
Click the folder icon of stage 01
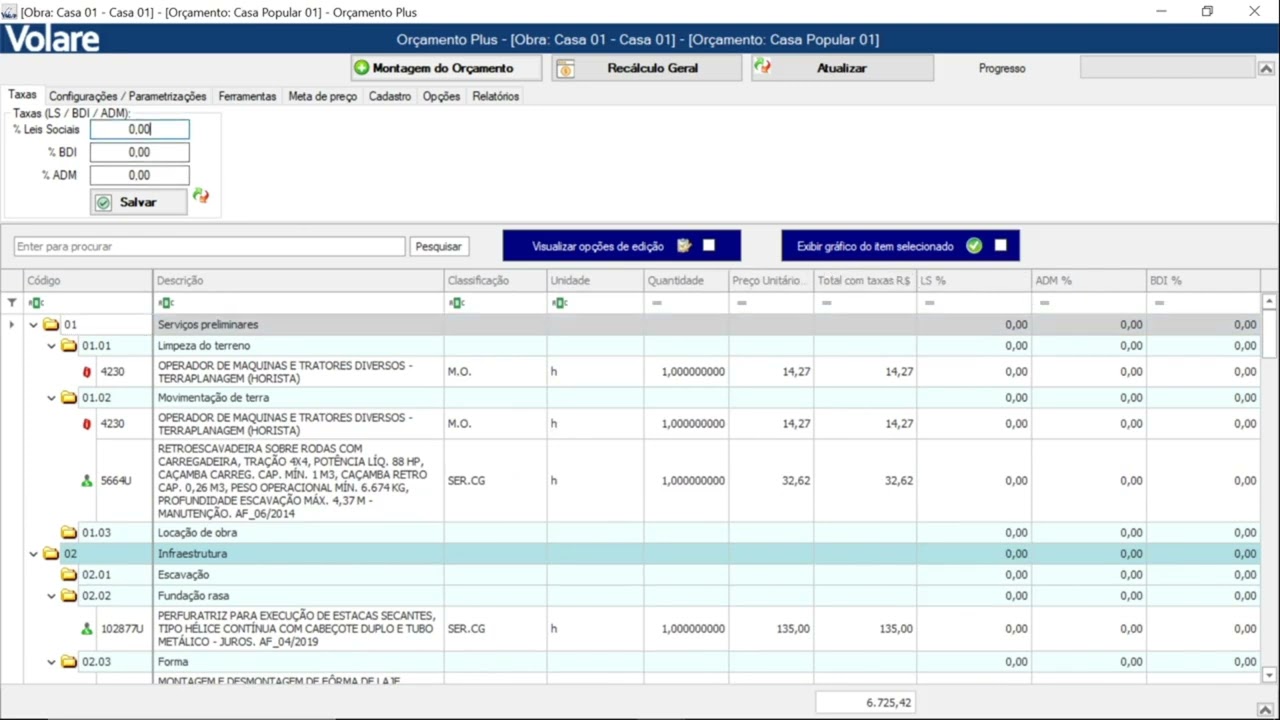(x=51, y=324)
